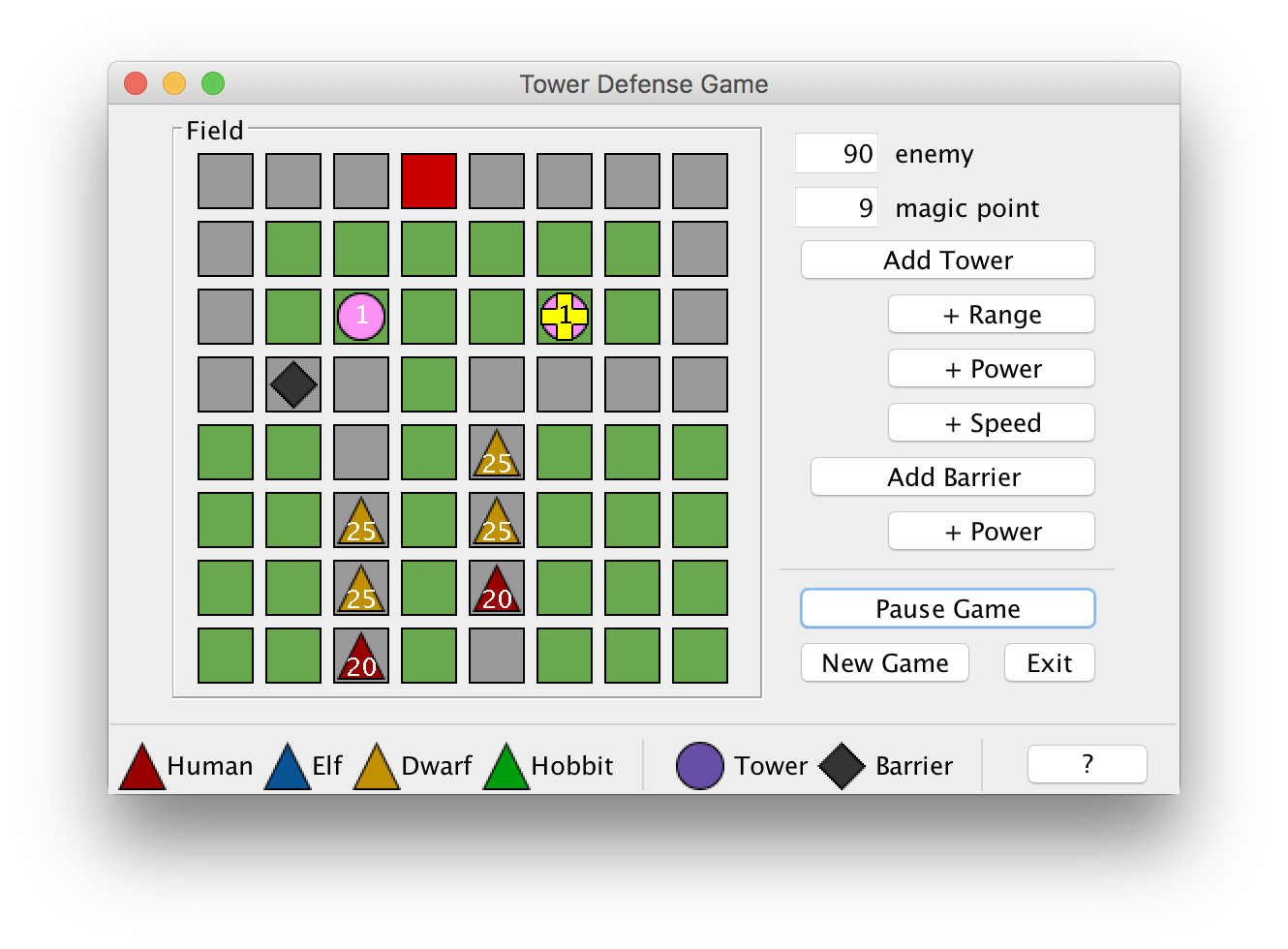
Task: Click the black Barrier diamond legend icon
Action: click(x=842, y=766)
